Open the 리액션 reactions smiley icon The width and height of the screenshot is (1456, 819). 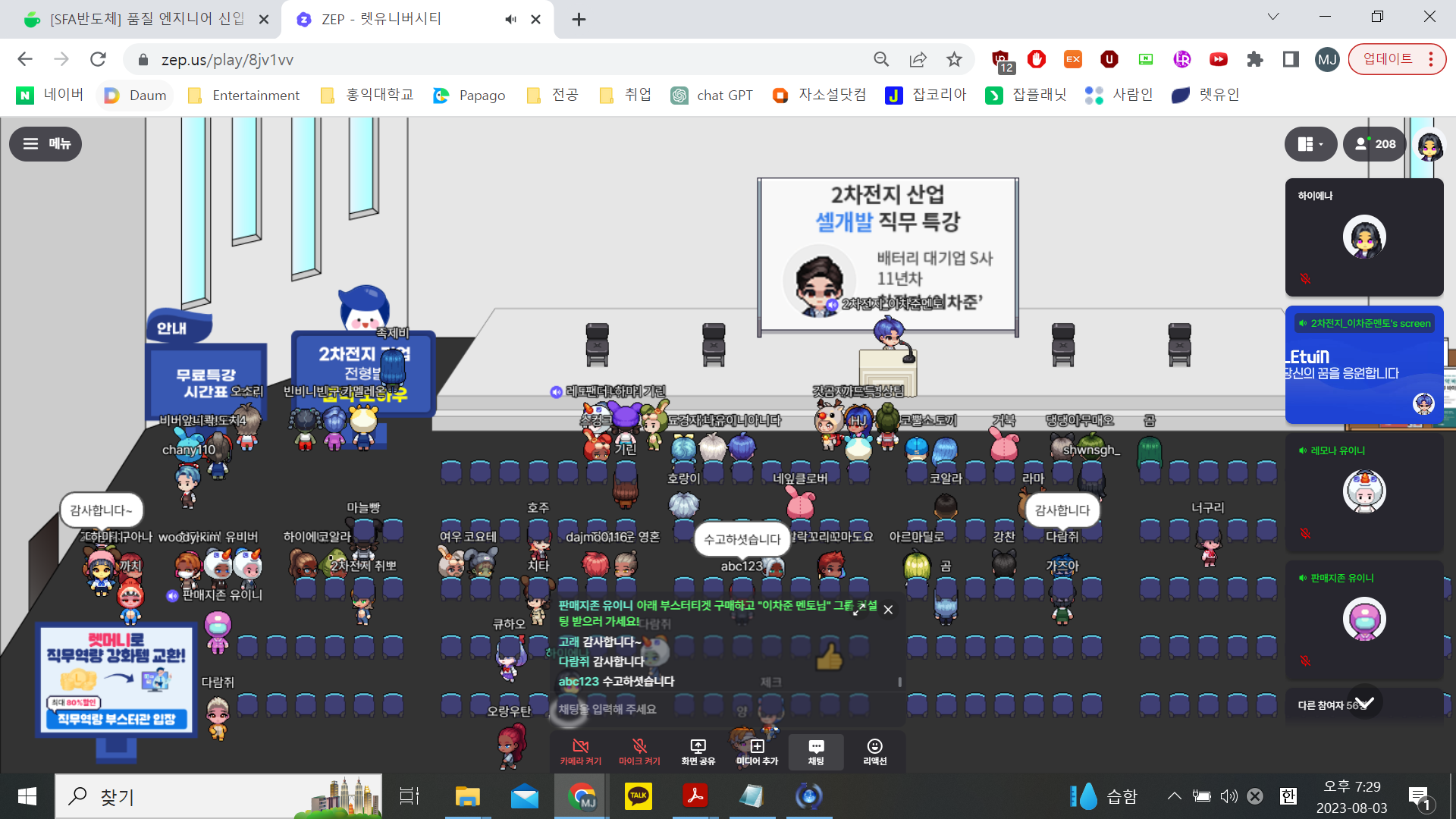(x=874, y=752)
